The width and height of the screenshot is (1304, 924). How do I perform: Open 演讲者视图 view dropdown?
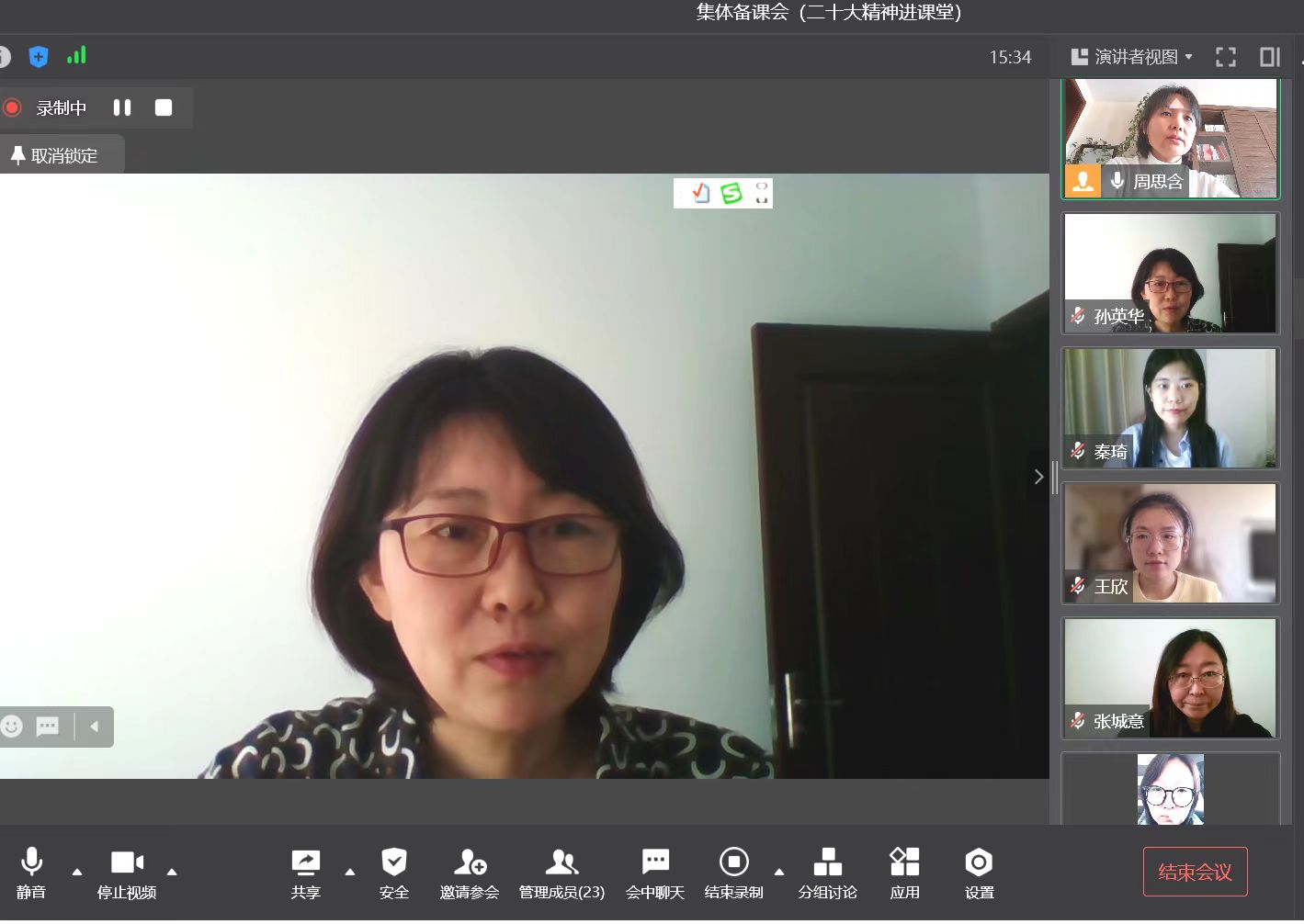(1132, 57)
